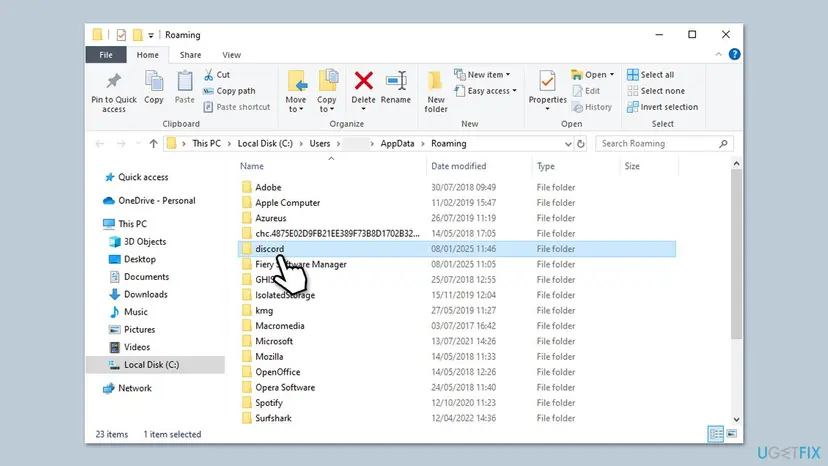Open Properties of the selected item
The width and height of the screenshot is (828, 466).
pyautogui.click(x=547, y=91)
